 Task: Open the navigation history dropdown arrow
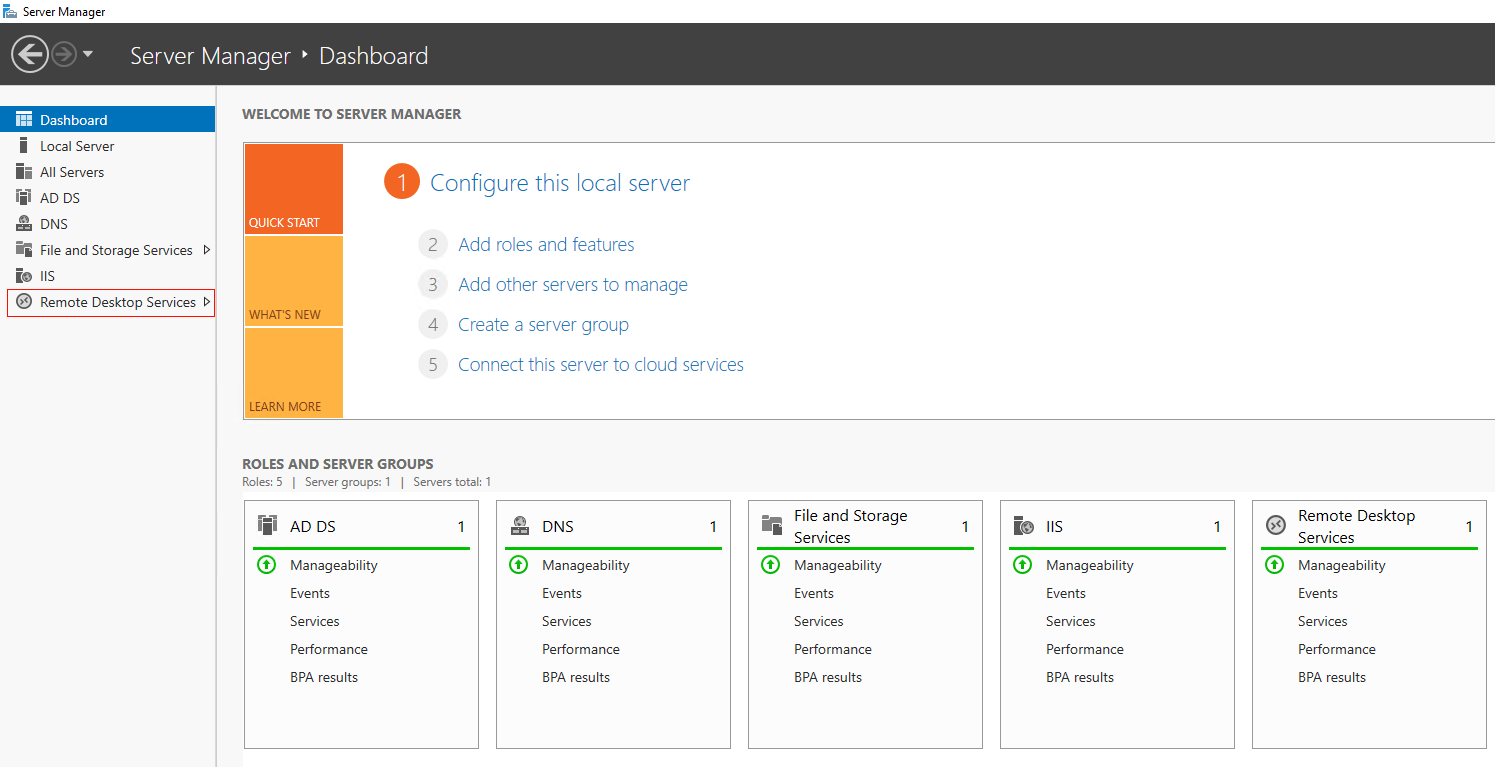click(x=88, y=54)
